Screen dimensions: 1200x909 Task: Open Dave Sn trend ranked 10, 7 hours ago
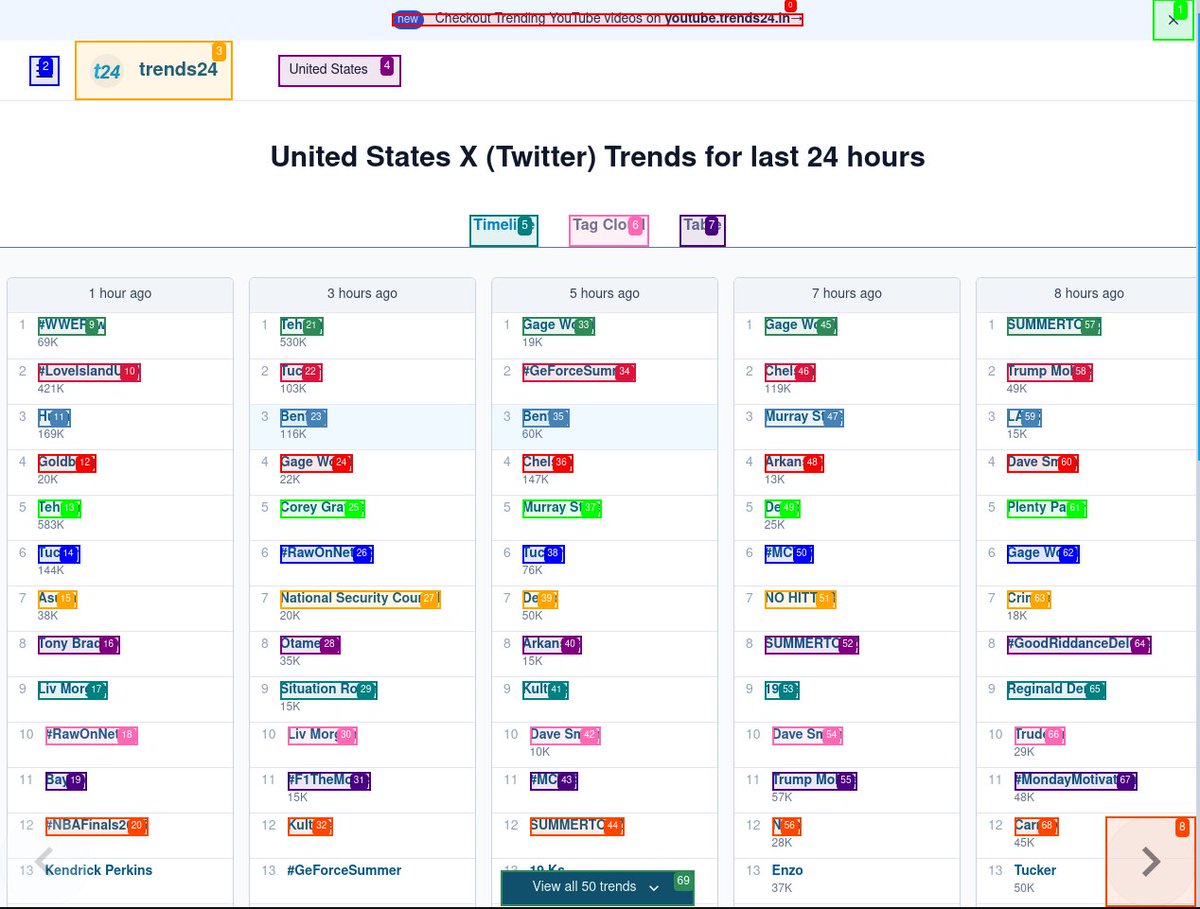click(807, 735)
